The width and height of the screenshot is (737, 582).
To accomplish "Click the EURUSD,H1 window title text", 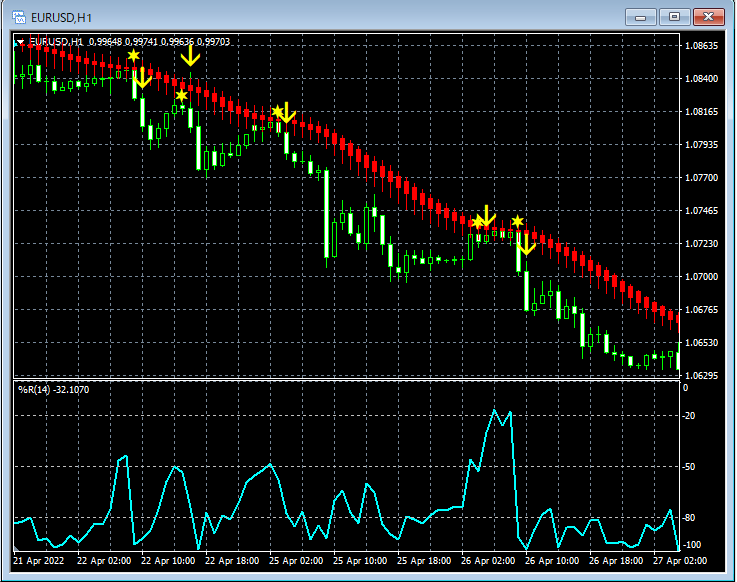I will [x=62, y=18].
